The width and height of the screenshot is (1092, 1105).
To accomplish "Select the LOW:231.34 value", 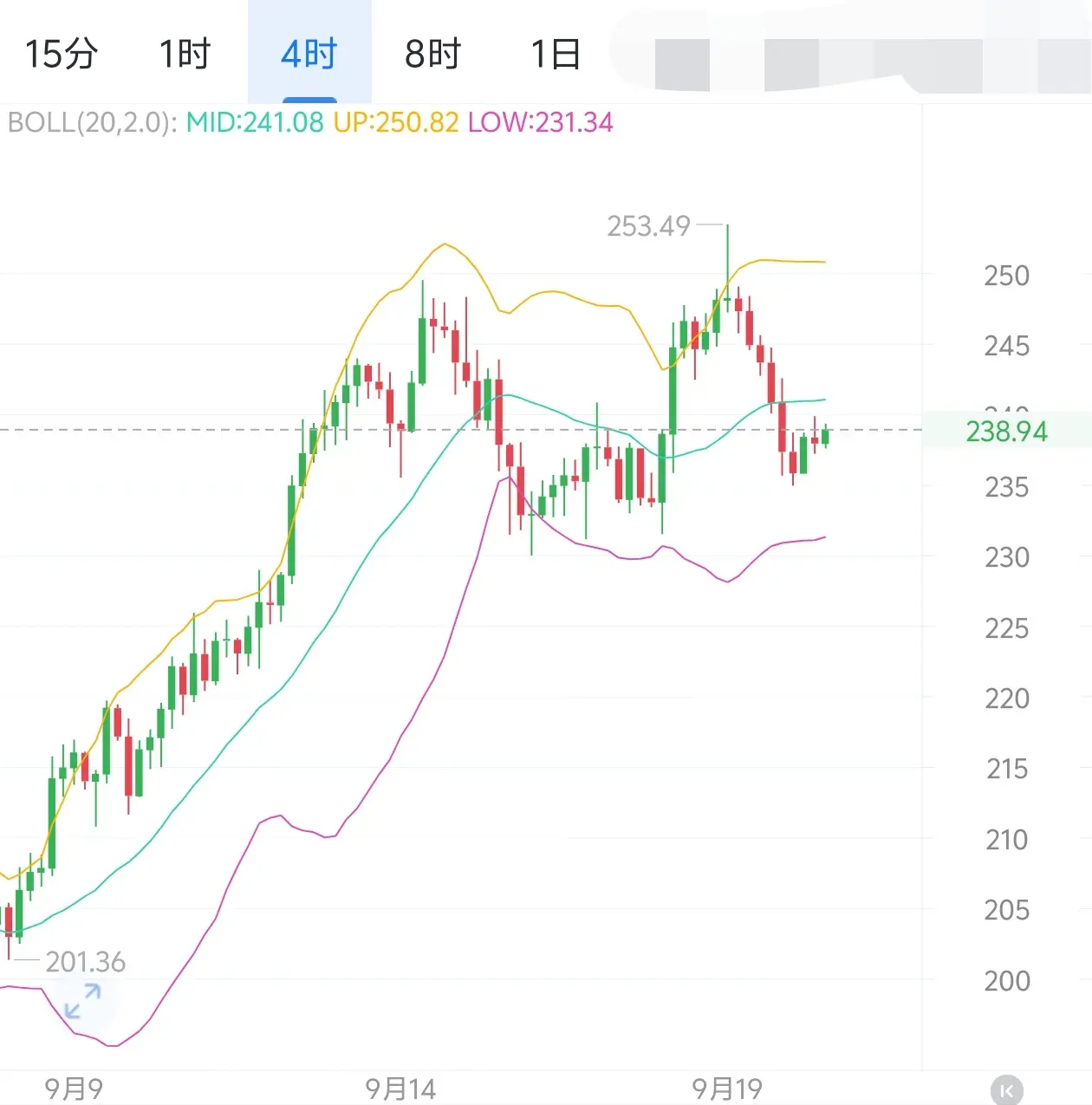I will (x=541, y=122).
